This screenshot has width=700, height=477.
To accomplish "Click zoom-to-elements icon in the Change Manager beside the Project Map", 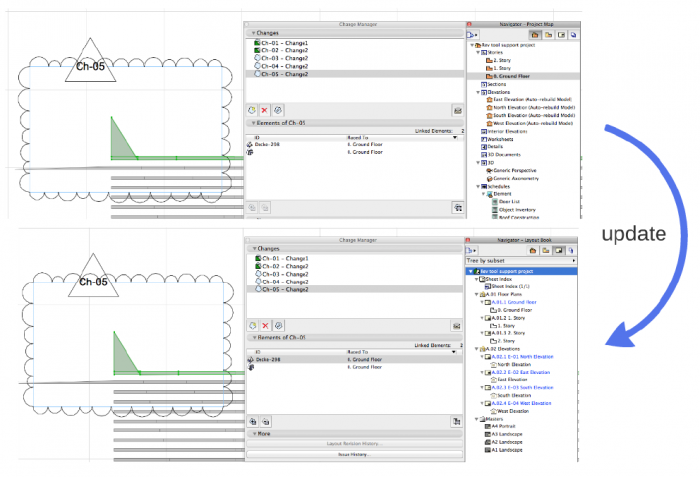I will [x=458, y=208].
